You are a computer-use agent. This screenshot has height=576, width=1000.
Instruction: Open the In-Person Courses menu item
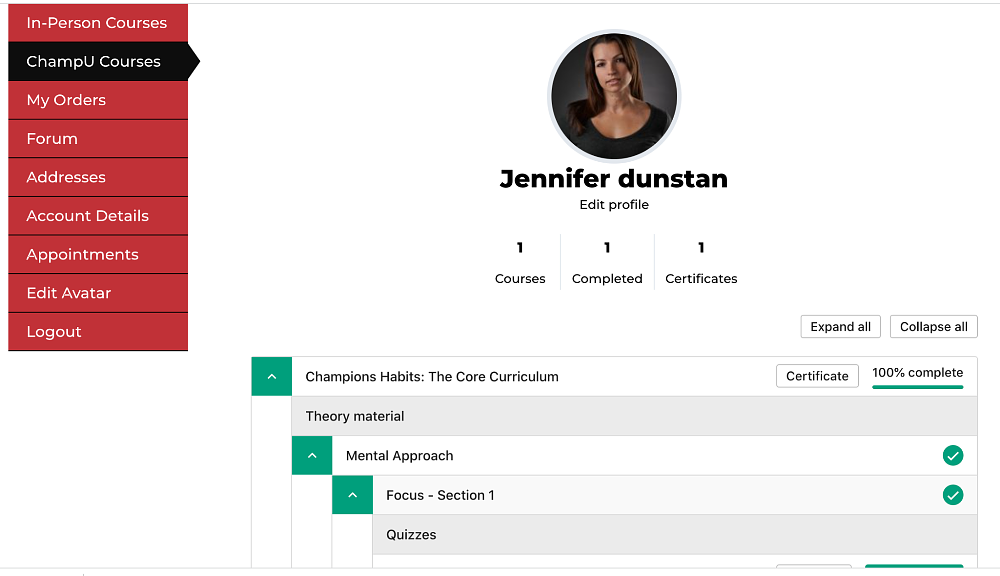pyautogui.click(x=97, y=23)
